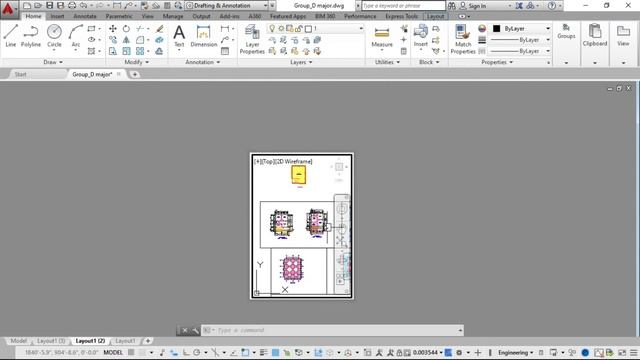Add a new layout with the plus button
Screen dimensions: 640x360
click(148, 340)
